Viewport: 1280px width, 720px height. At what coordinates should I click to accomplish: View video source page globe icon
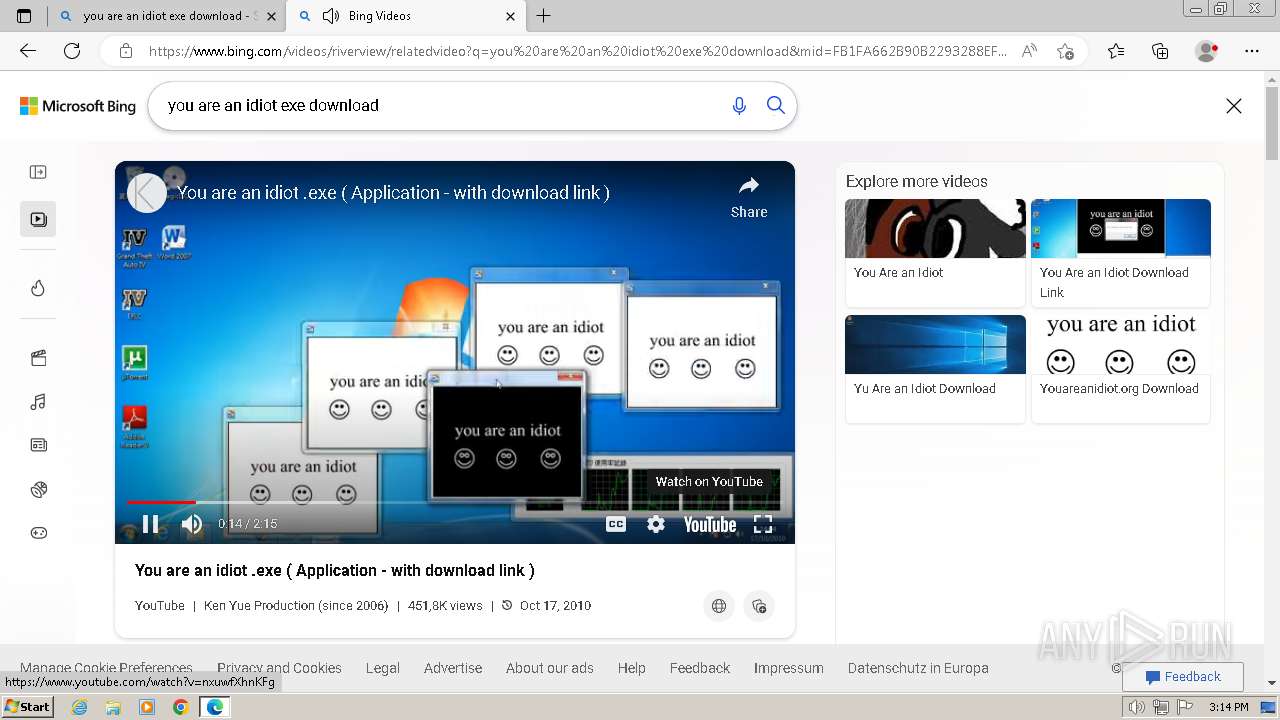tap(719, 606)
